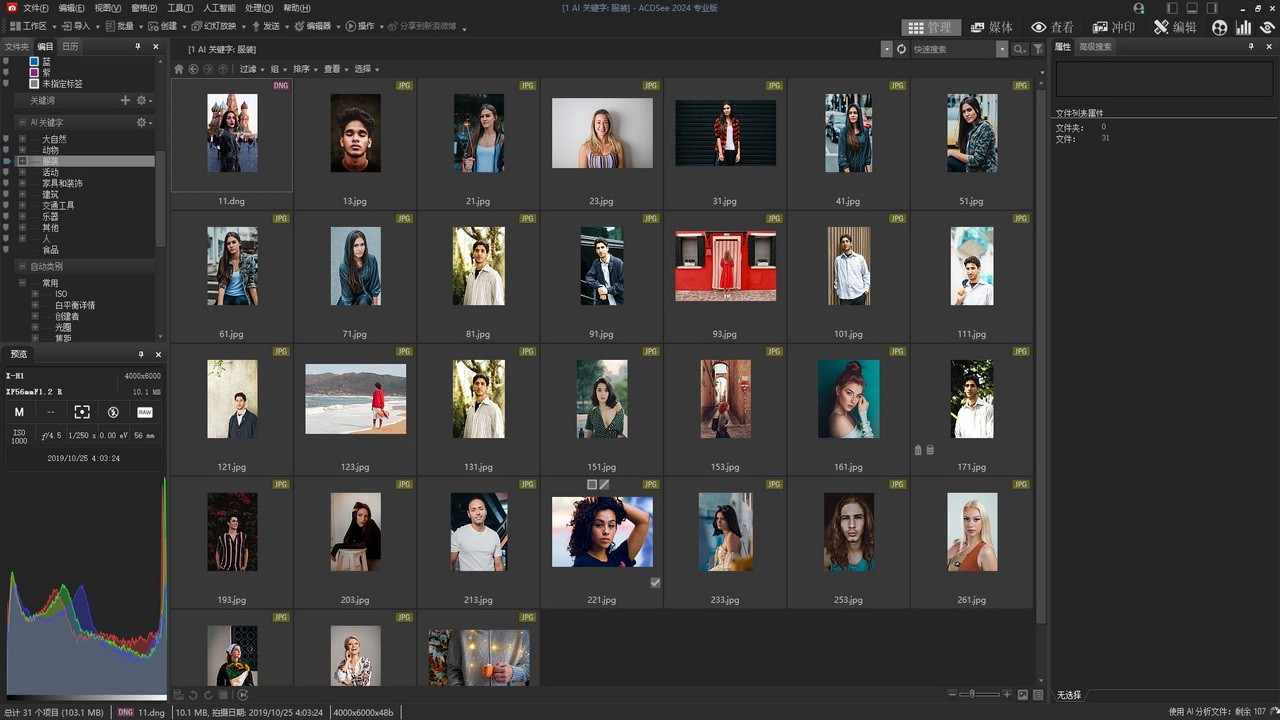Click the refresh icon beside quick search
1280x720 pixels.
coord(901,49)
